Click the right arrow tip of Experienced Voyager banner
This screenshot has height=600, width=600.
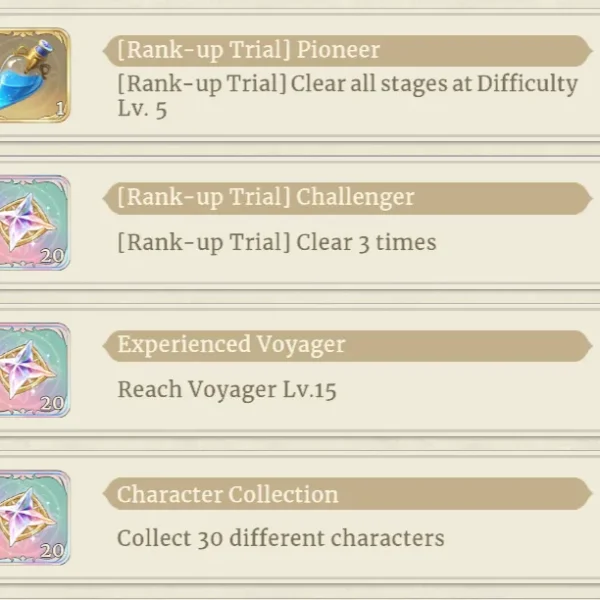(587, 346)
